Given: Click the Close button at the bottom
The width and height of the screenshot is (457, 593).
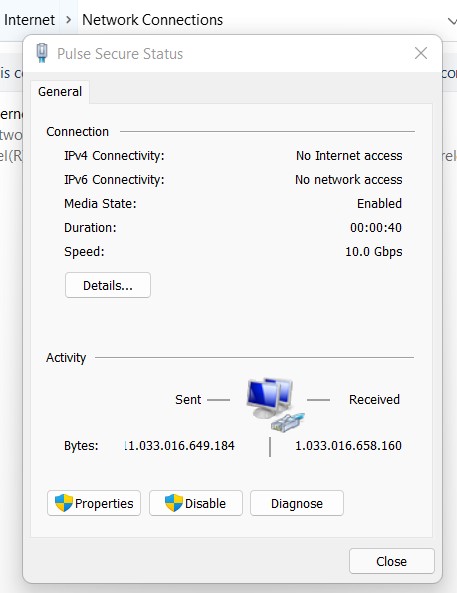Looking at the screenshot, I should tap(392, 561).
